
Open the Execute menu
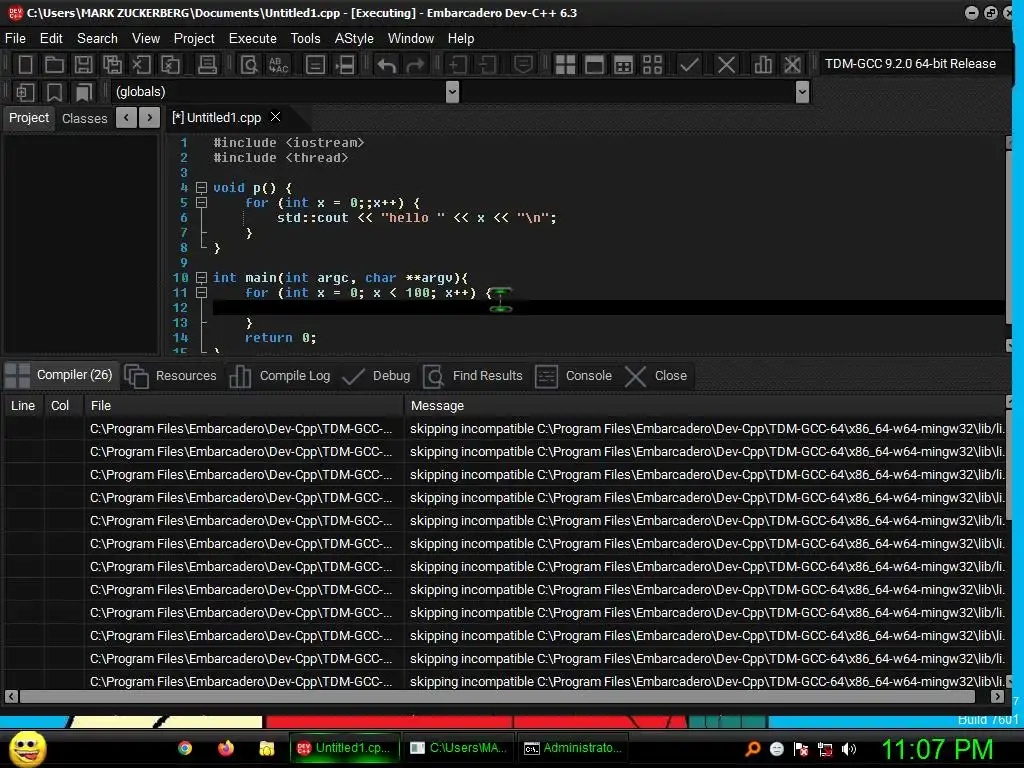(x=253, y=39)
